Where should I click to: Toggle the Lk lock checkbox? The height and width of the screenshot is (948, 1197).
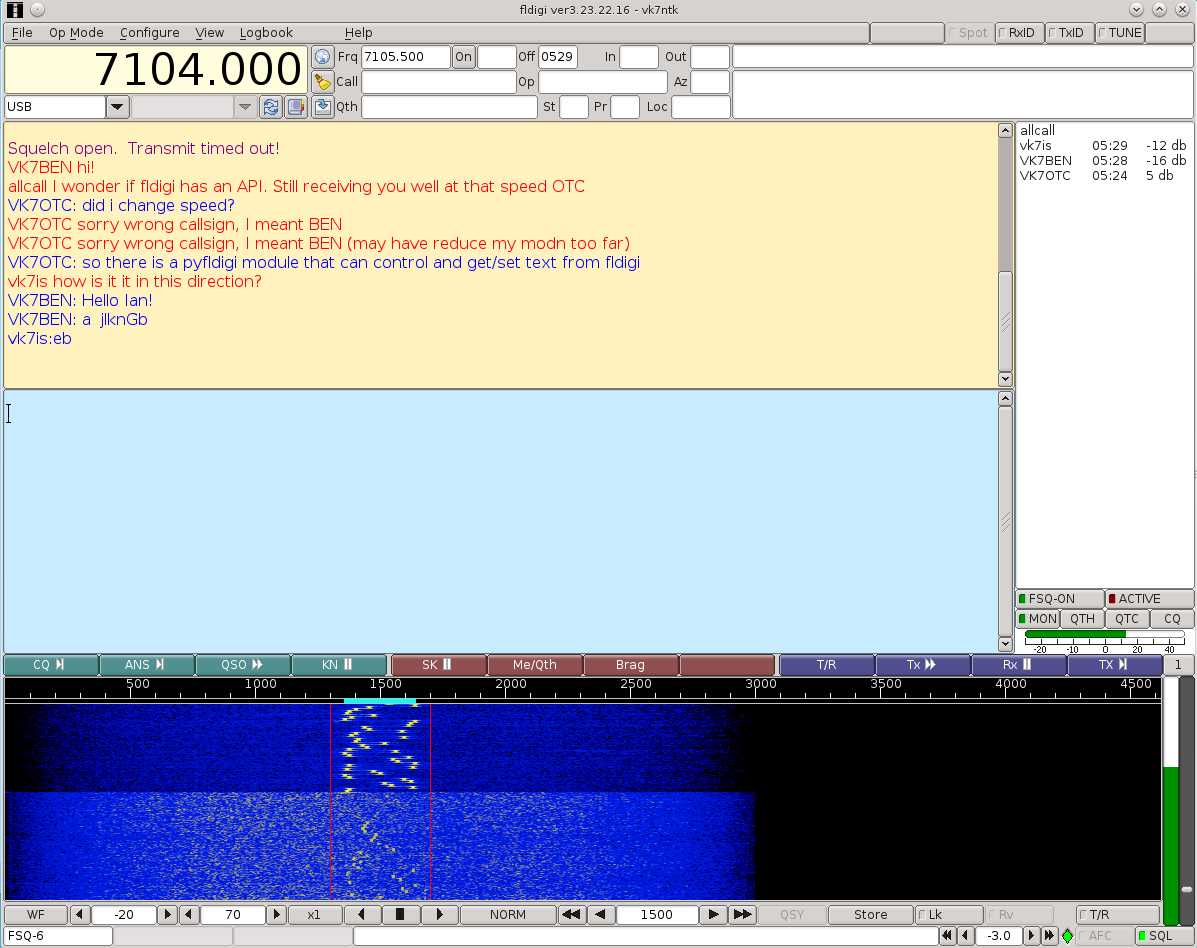(949, 914)
